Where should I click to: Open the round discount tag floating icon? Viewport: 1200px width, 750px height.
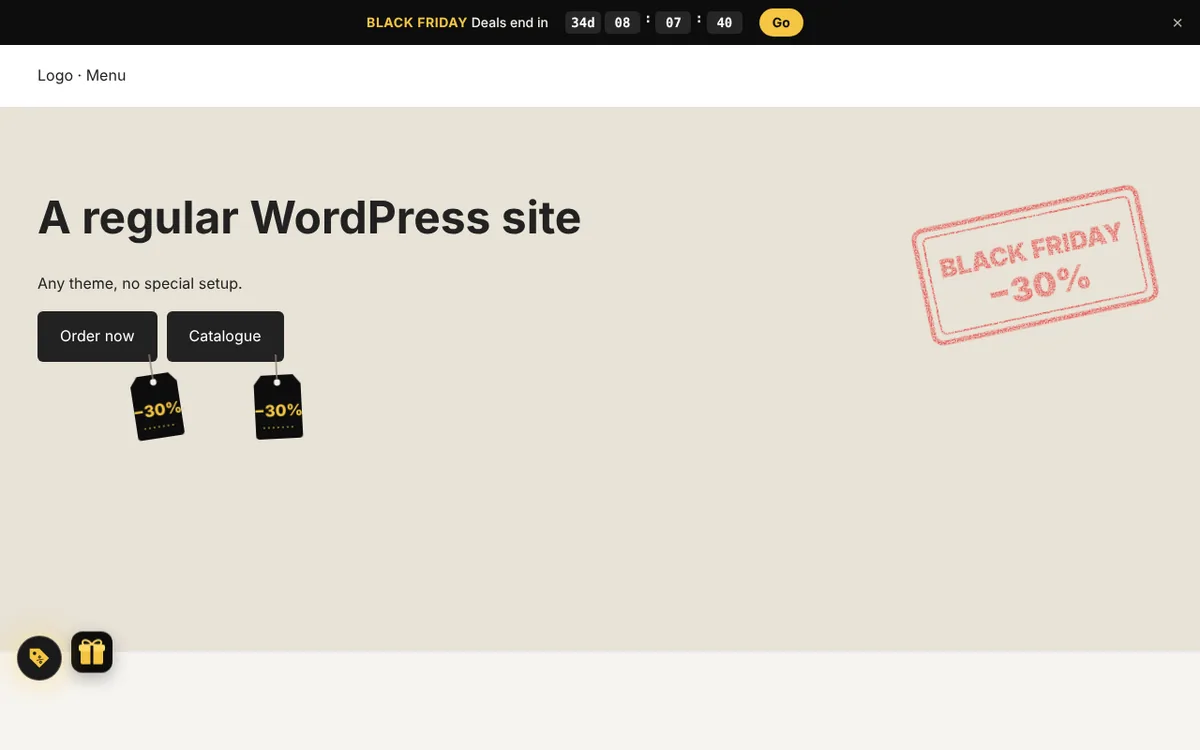click(39, 658)
